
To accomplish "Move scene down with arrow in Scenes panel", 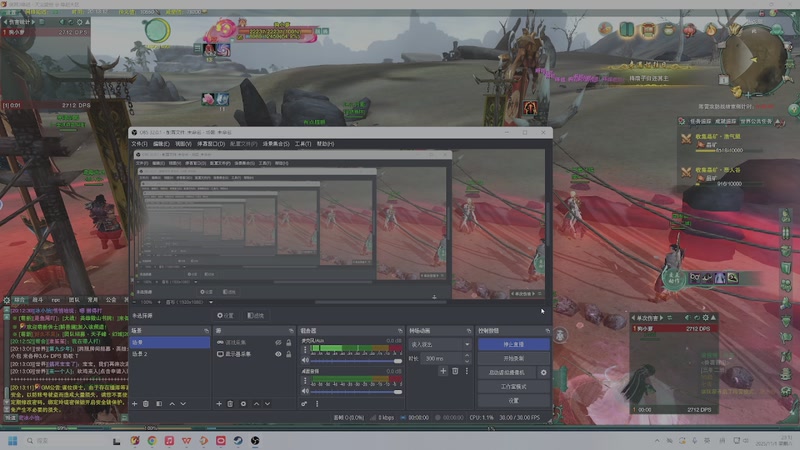I will click(x=183, y=404).
